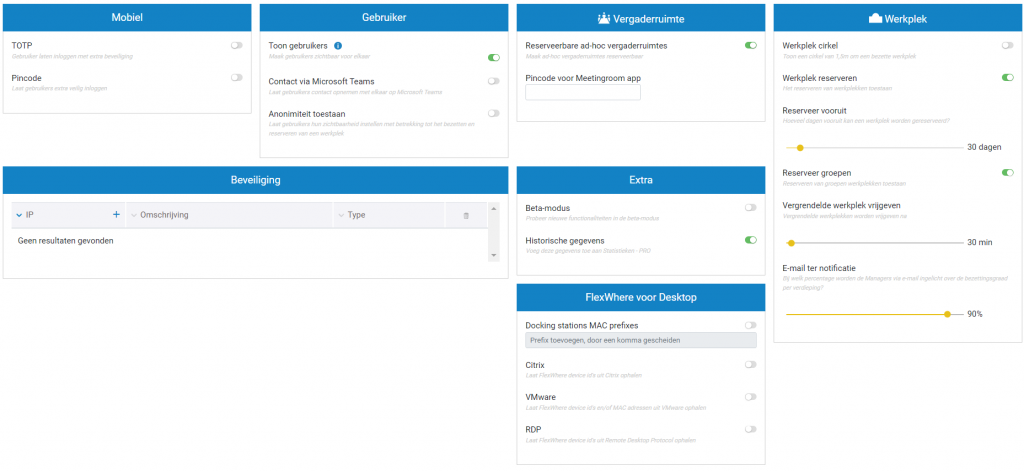Viewport: 1024px width, 471px height.
Task: Toggle Beta-modus on
Action: coord(751,208)
